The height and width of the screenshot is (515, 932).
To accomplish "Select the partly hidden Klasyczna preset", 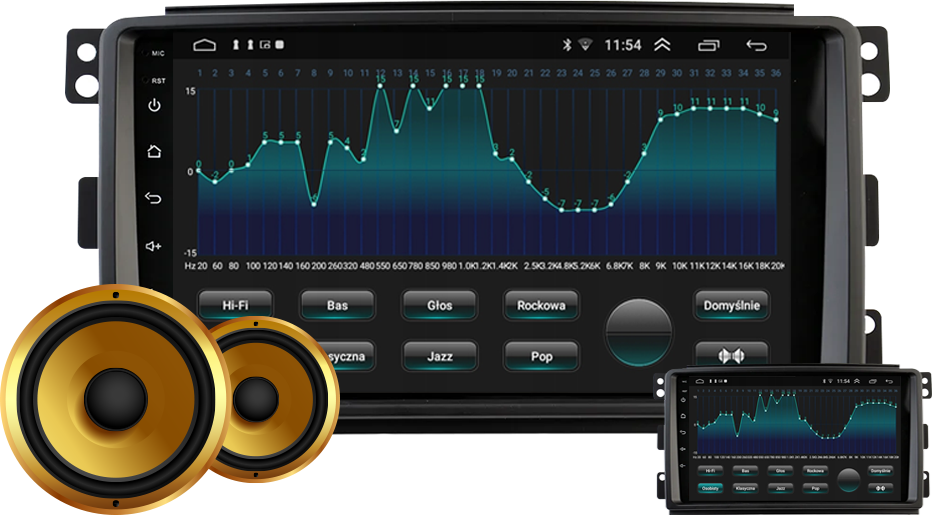I will pos(351,356).
